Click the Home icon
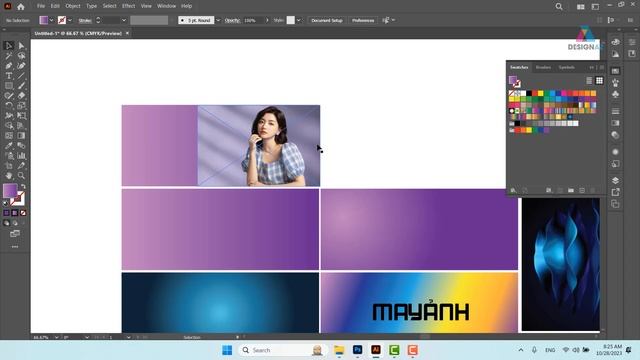This screenshot has height=360, width=640. click(21, 7)
